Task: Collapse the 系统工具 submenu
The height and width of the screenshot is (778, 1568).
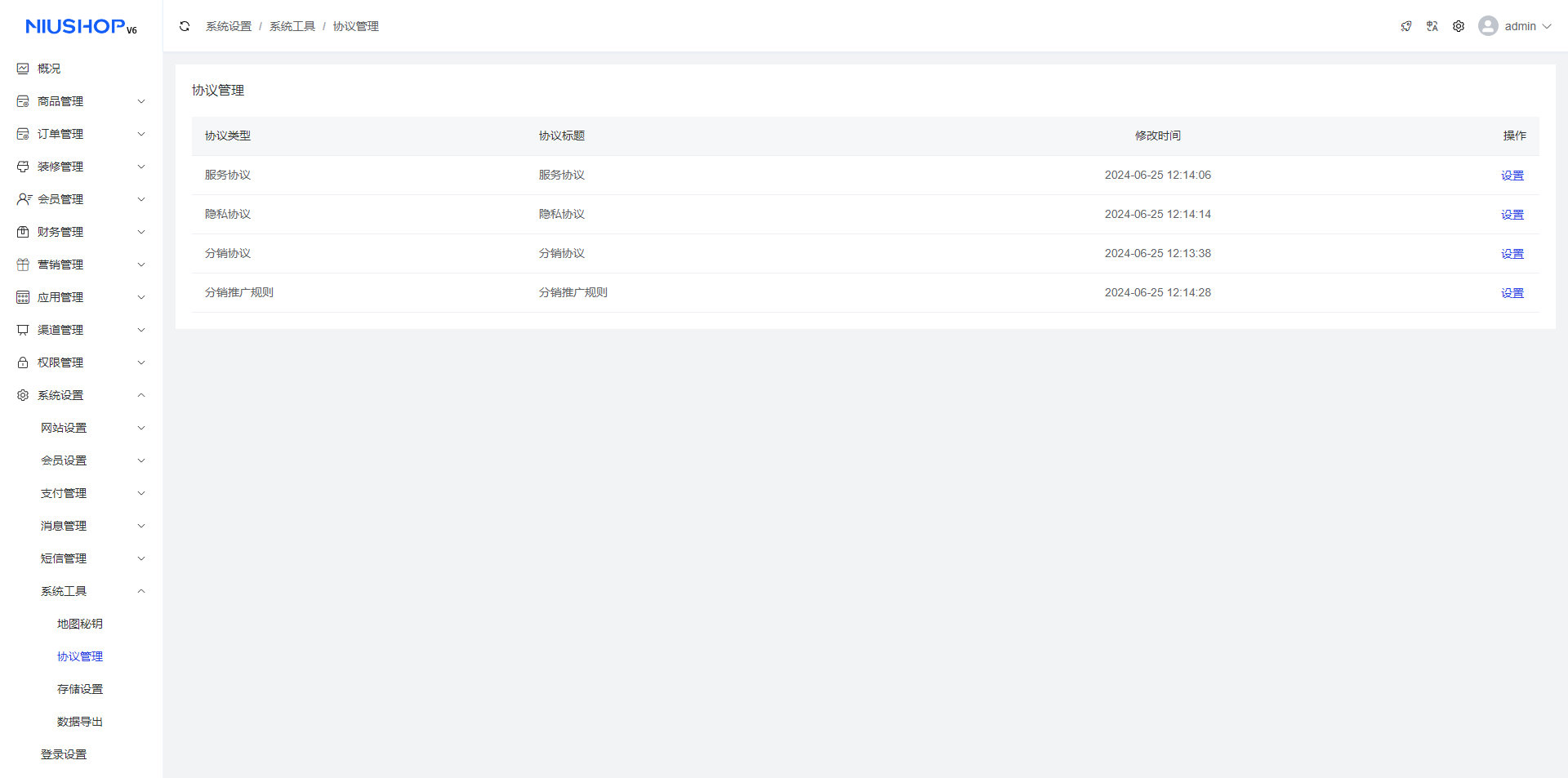Action: click(x=90, y=591)
